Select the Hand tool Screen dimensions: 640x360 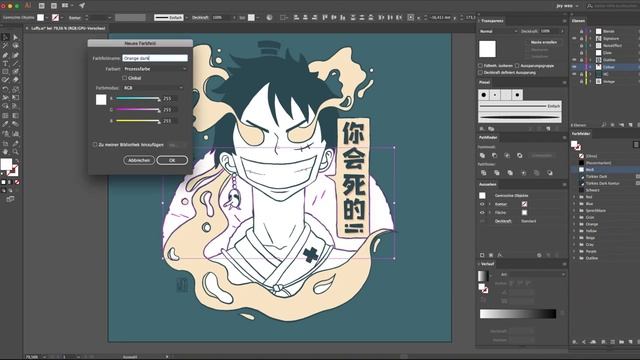point(5,152)
